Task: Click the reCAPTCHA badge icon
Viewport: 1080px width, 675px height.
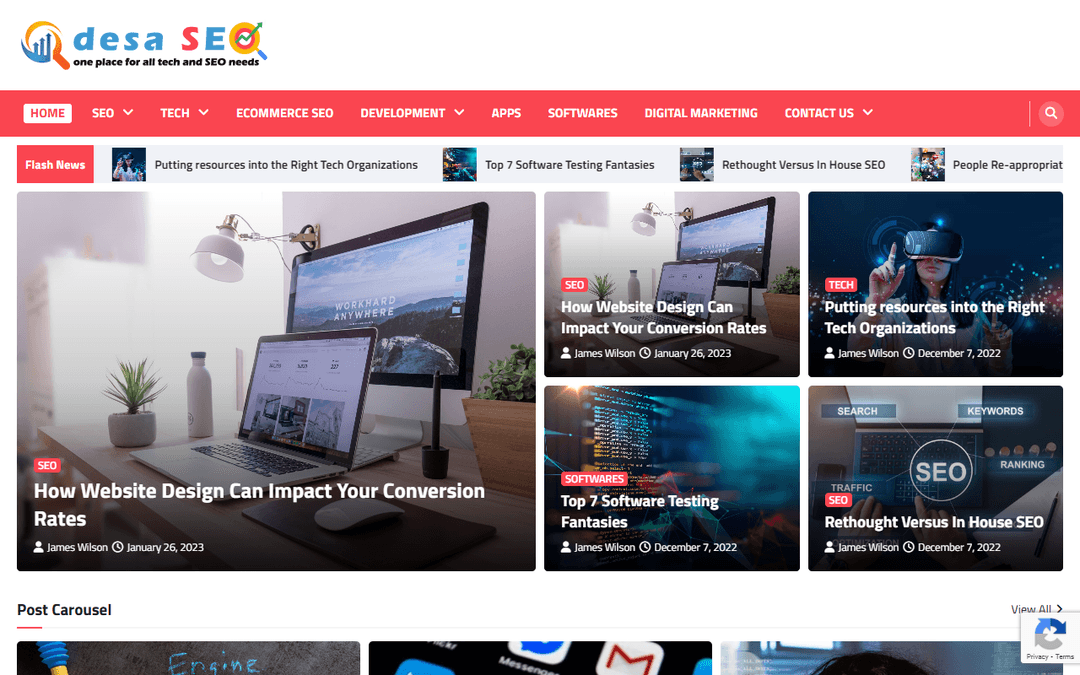Action: (x=1050, y=634)
